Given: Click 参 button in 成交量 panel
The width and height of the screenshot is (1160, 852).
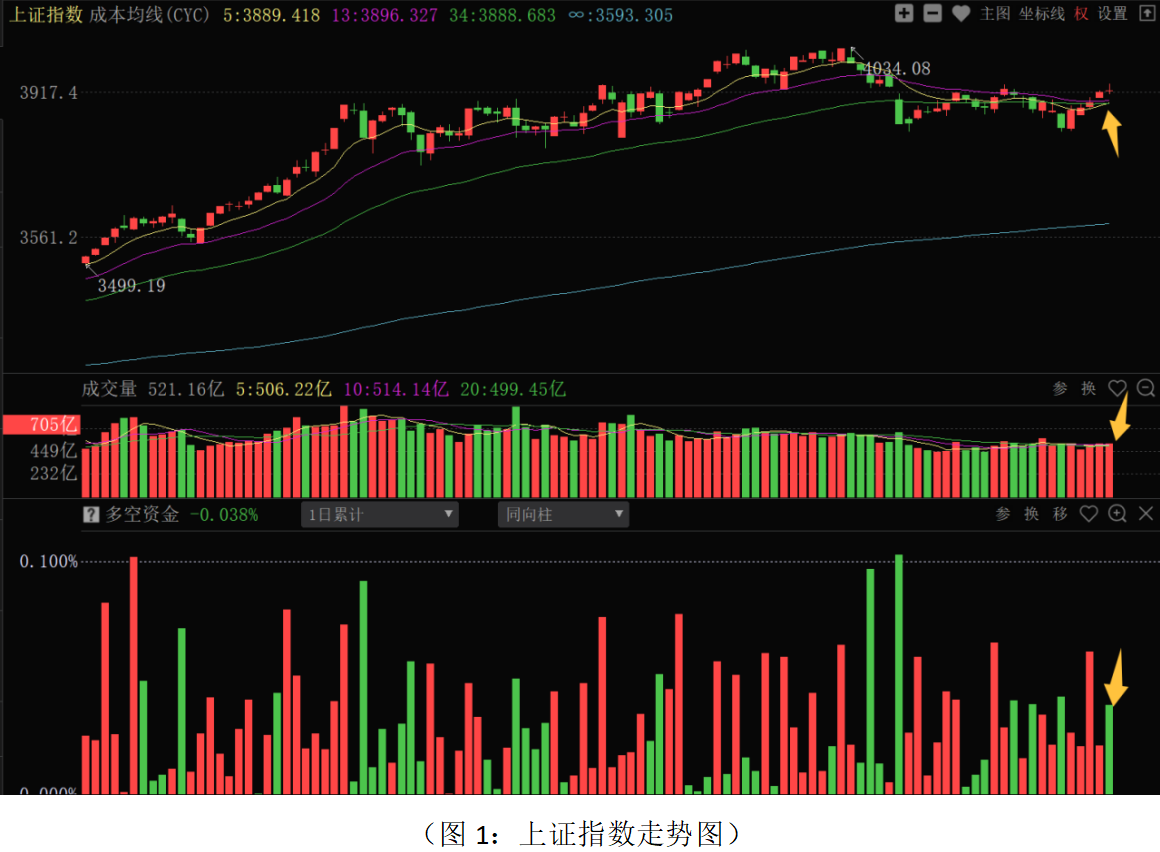Looking at the screenshot, I should coord(1060,389).
